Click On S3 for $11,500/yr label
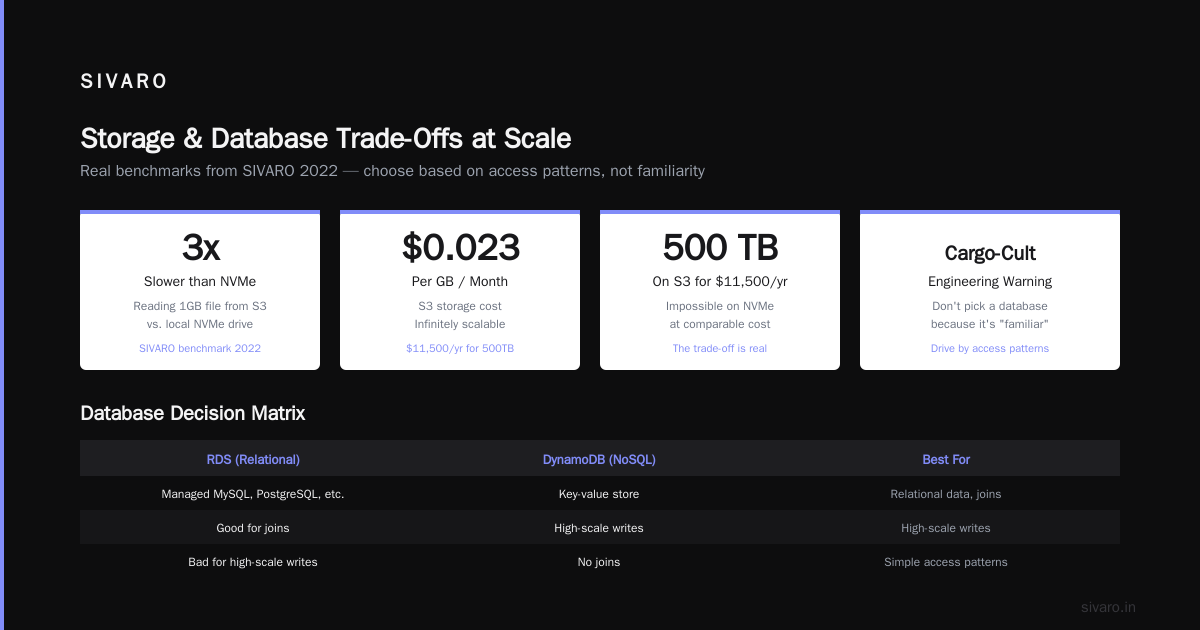 point(720,281)
